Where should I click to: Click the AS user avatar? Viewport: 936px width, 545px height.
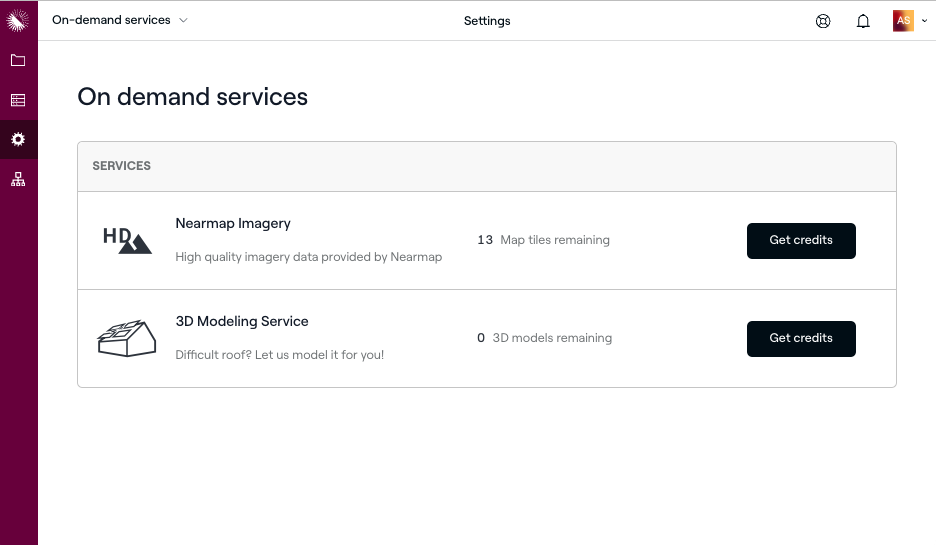[903, 20]
